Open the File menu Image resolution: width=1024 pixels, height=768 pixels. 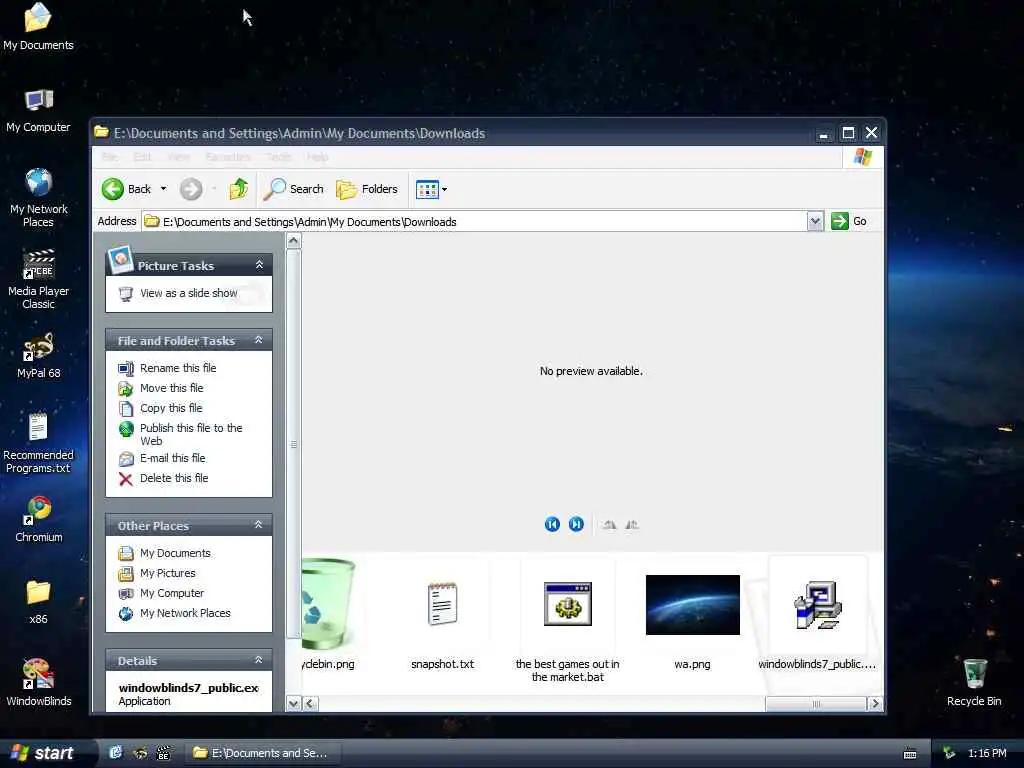click(x=110, y=157)
